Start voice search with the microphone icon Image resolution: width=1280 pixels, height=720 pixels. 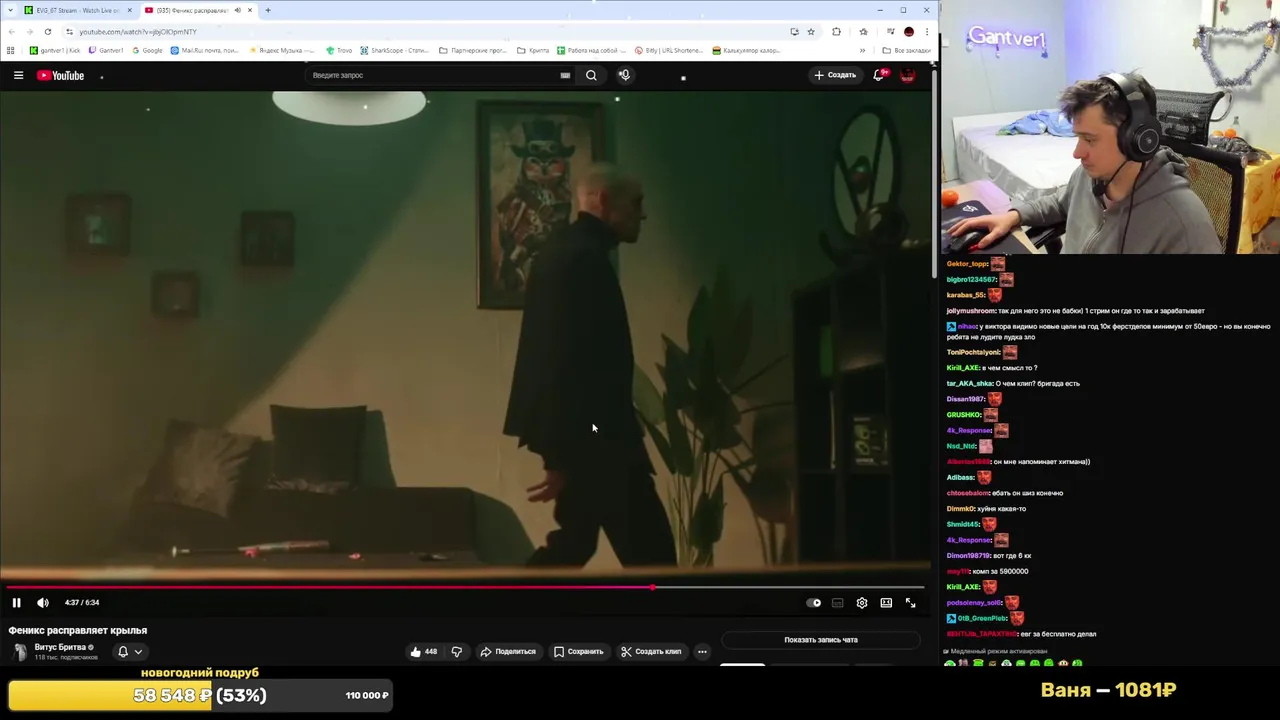tap(624, 75)
